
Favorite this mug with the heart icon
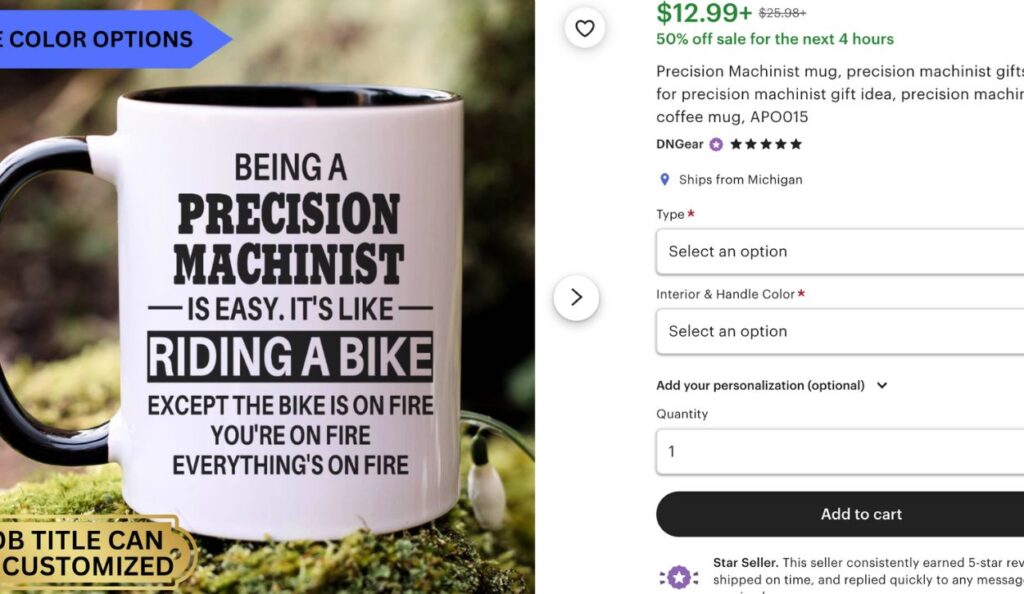pyautogui.click(x=585, y=28)
